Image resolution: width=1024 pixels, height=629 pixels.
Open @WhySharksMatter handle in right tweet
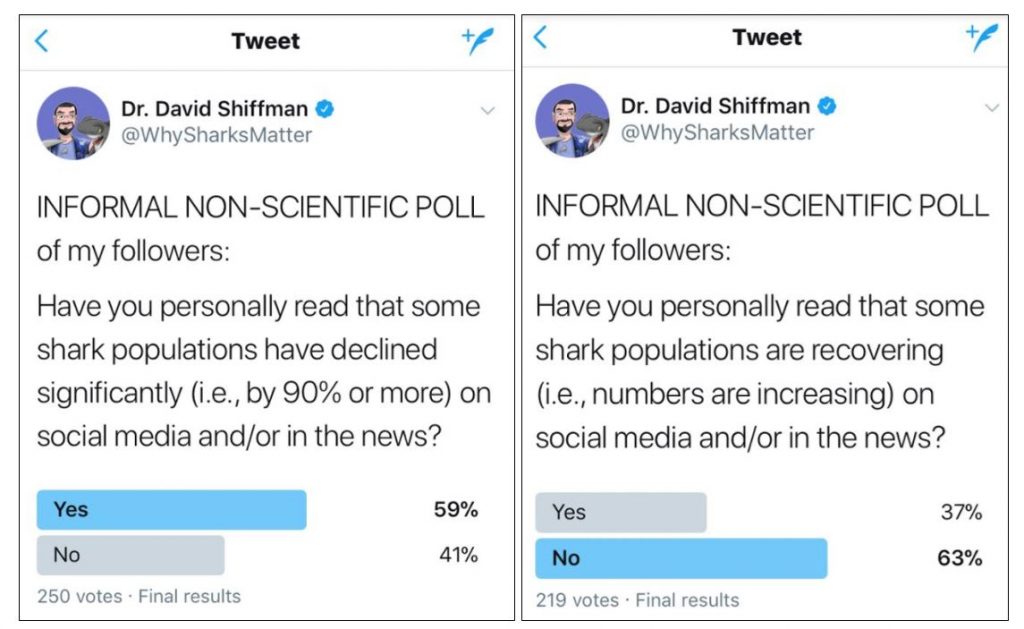[717, 132]
